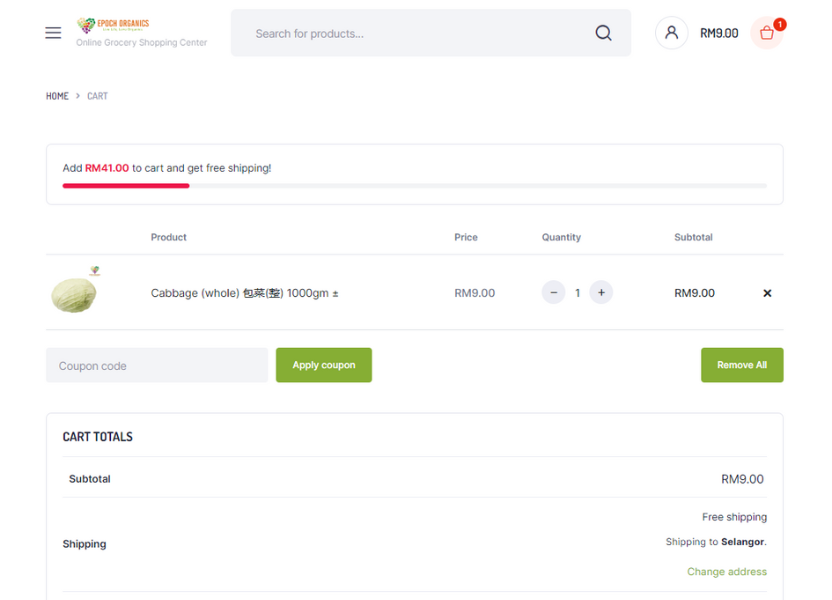Image resolution: width=832 pixels, height=600 pixels.
Task: Click the RM41.00 free shipping amount
Action: click(x=107, y=168)
